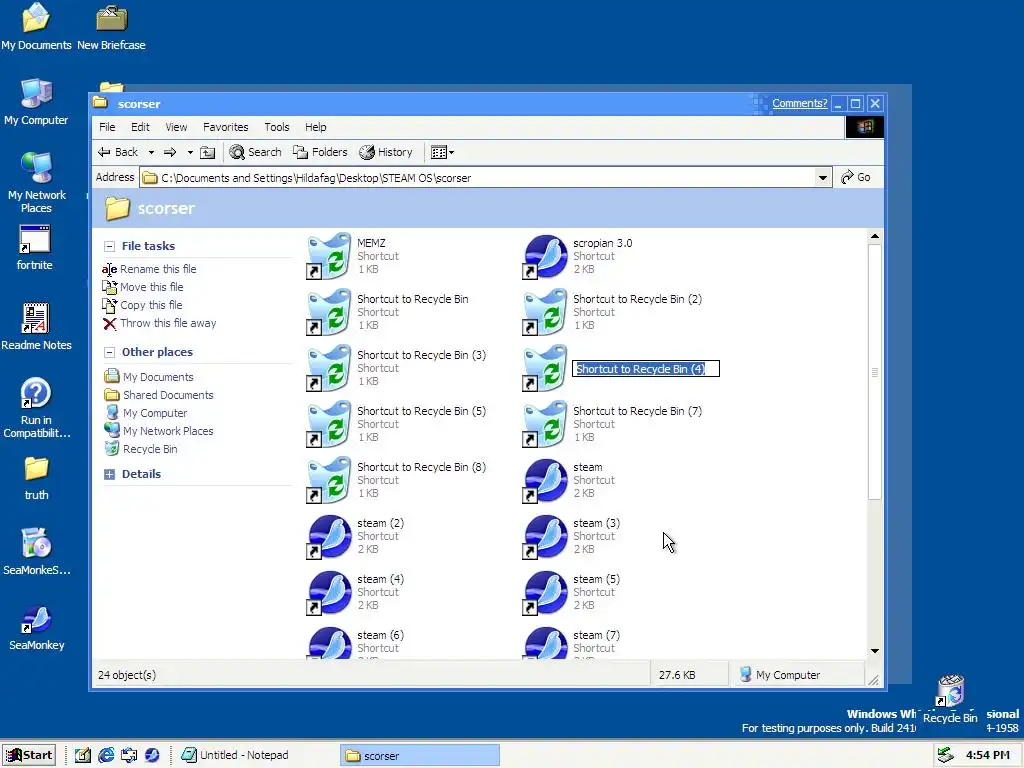Click the scorser taskbar button
The width and height of the screenshot is (1024, 768).
click(419, 755)
